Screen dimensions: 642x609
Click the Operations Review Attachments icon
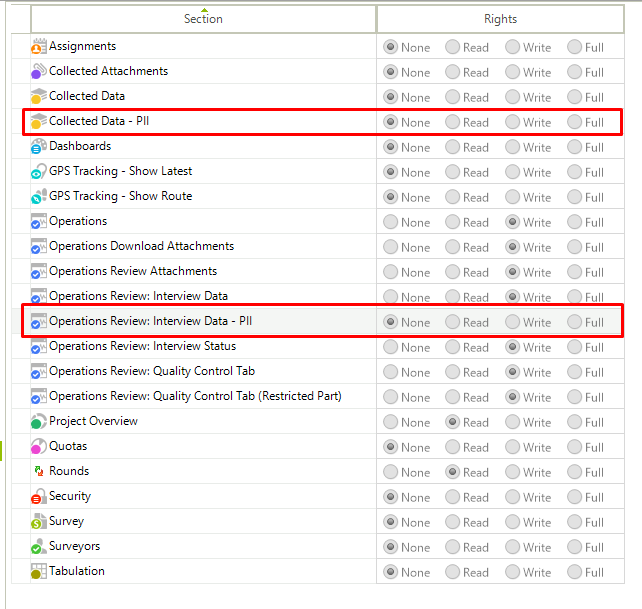coord(38,271)
